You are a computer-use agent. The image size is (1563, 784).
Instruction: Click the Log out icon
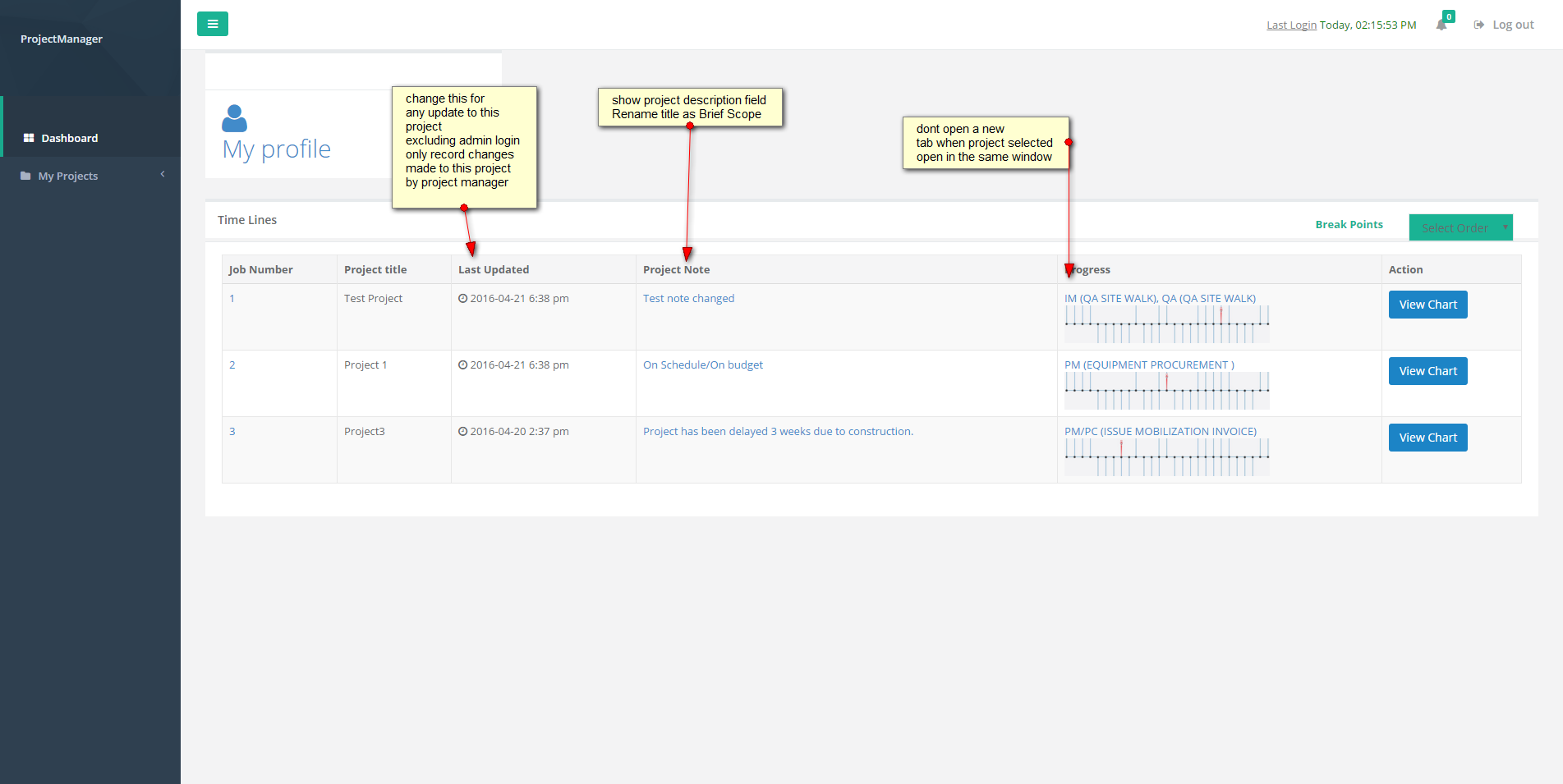pos(1479,25)
